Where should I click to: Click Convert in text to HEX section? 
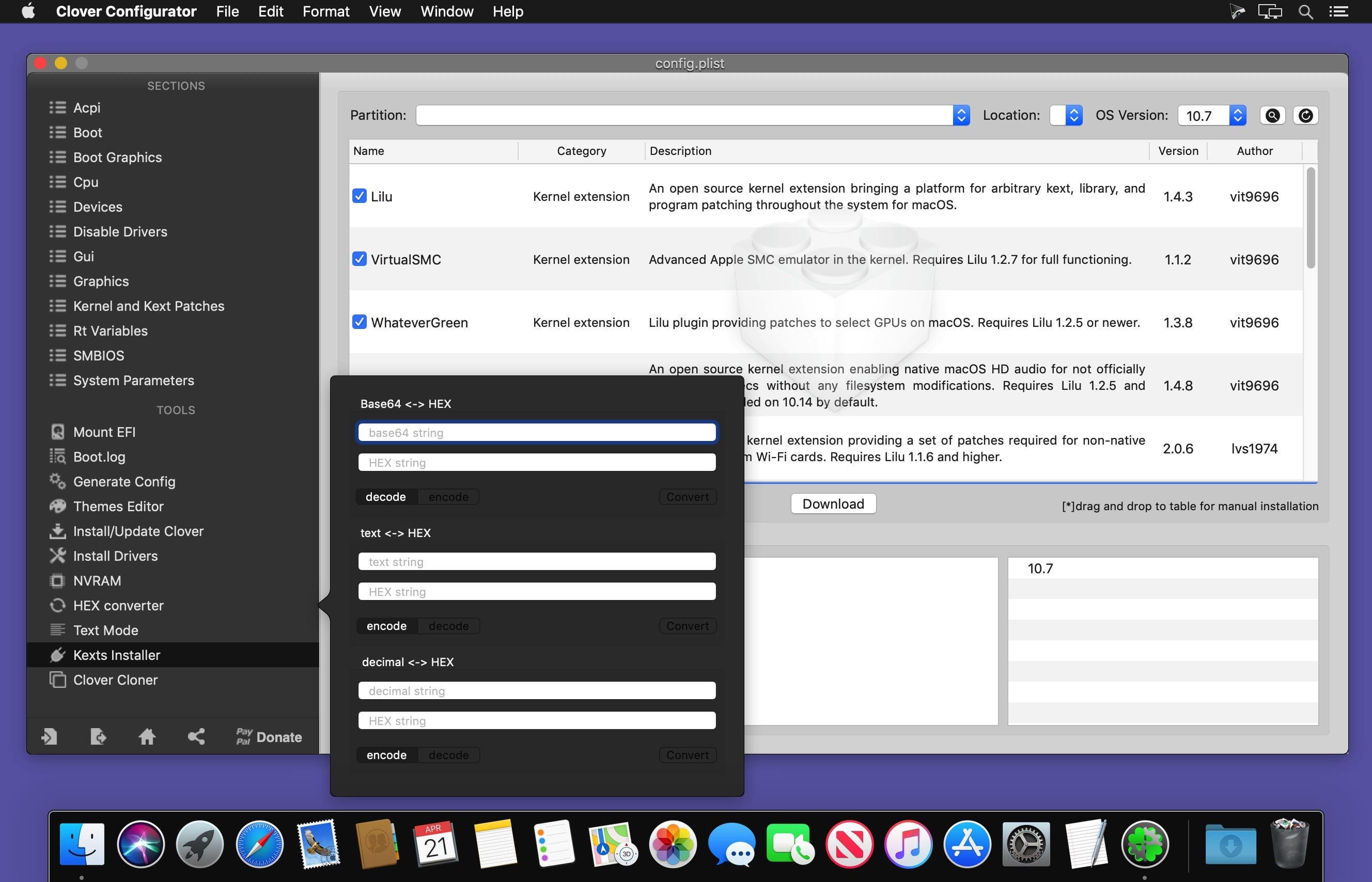pos(688,626)
